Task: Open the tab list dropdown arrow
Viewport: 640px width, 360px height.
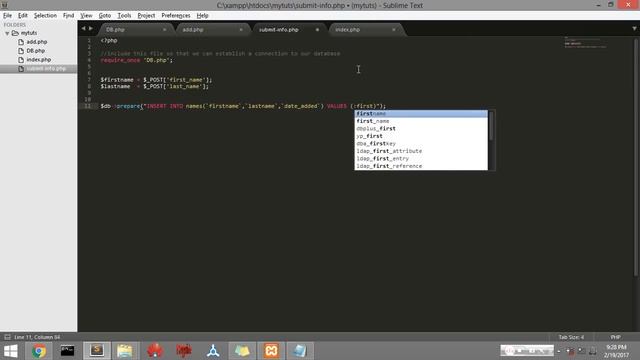Action: point(634,29)
